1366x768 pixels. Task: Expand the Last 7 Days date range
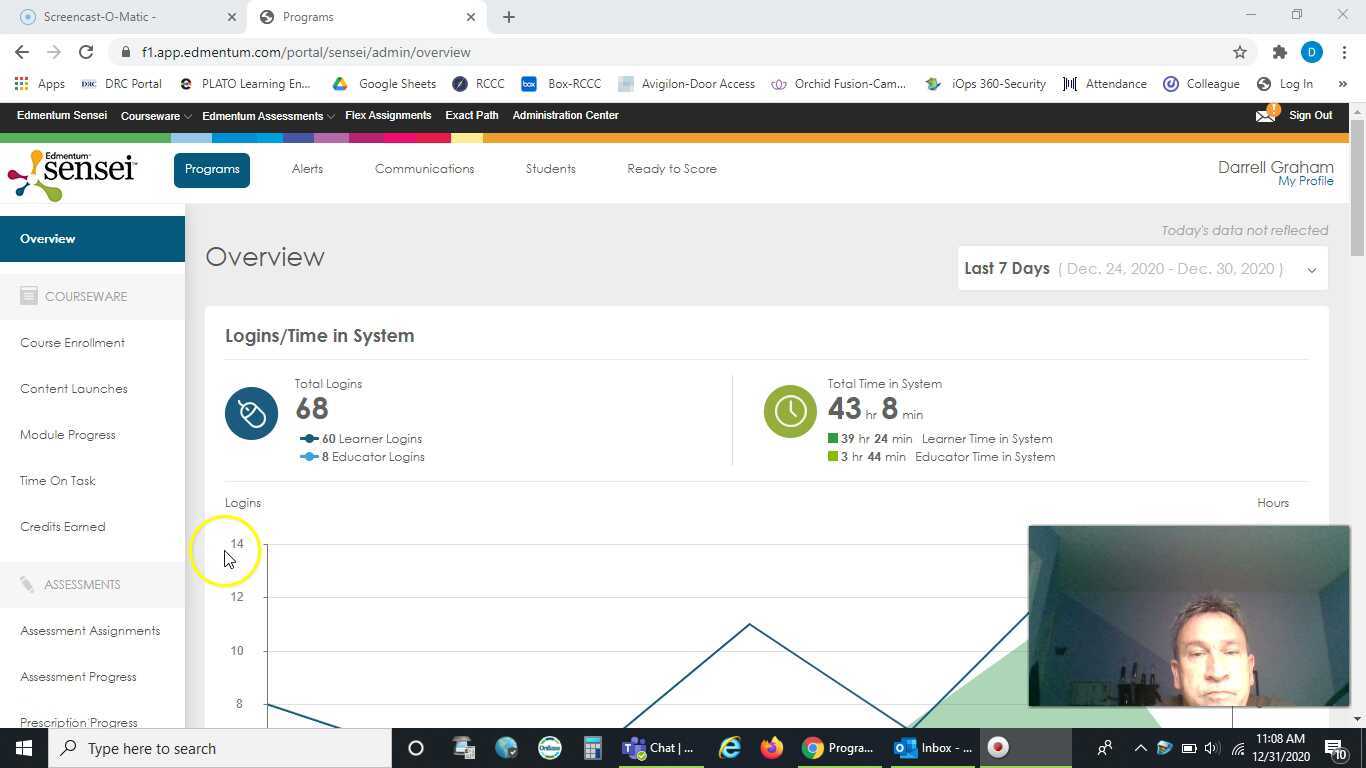pos(1142,269)
